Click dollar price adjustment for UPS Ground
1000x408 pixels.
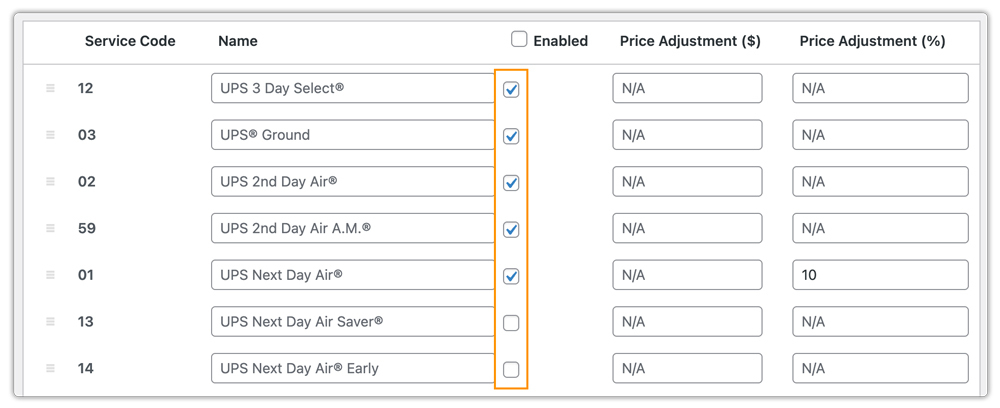687,135
